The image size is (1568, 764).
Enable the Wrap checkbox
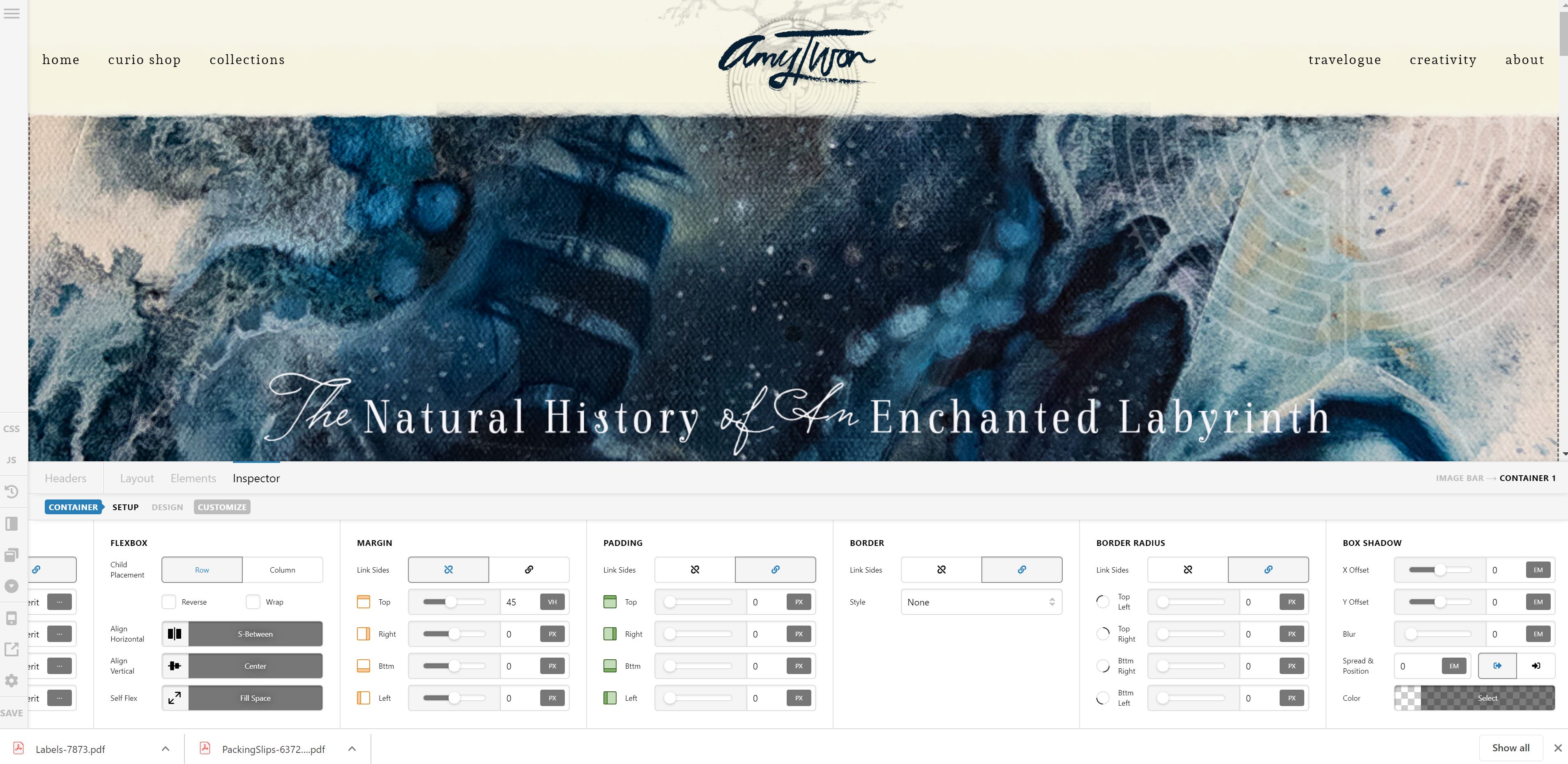click(253, 602)
